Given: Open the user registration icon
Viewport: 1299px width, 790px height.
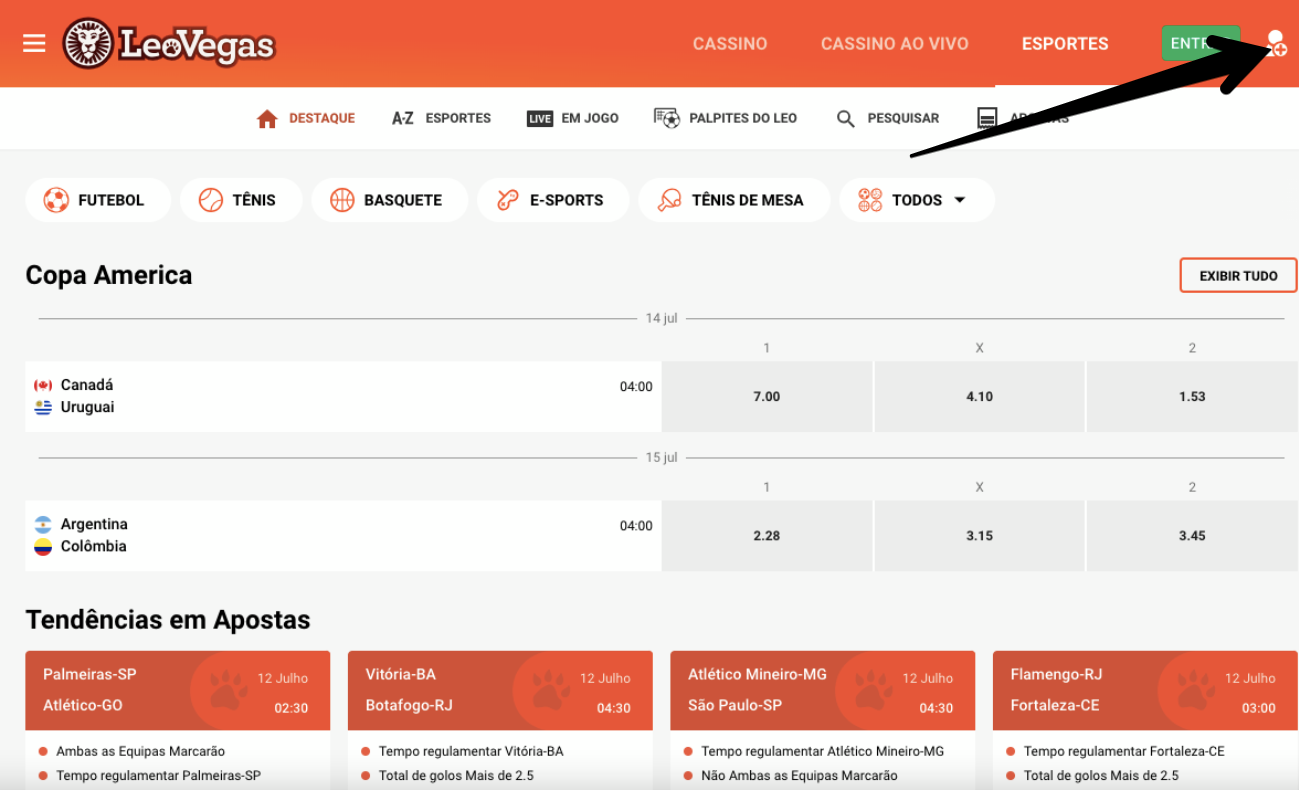Looking at the screenshot, I should pos(1276,43).
